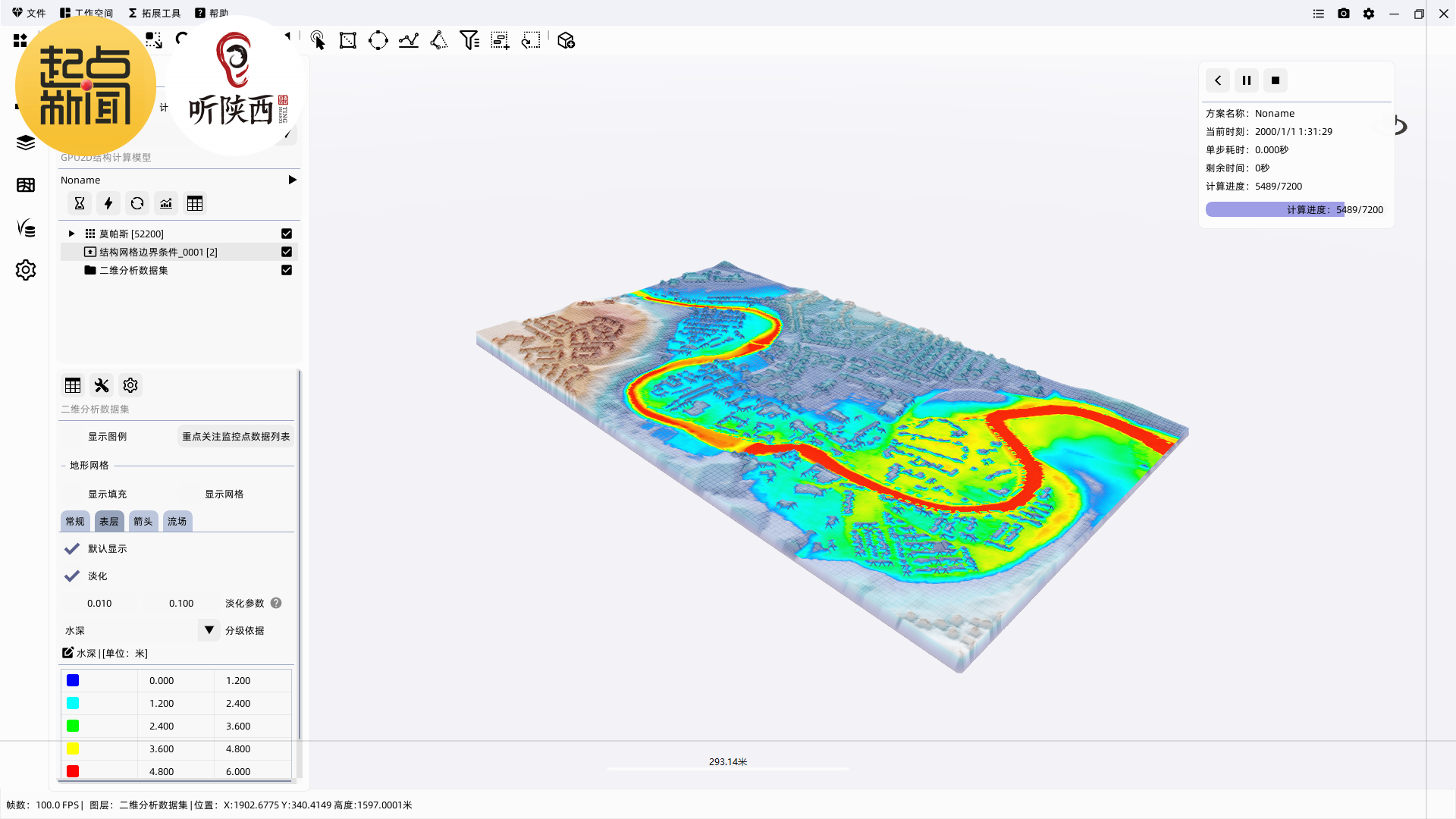Click 重点关注监控点数据列表 button
Image resolution: width=1456 pixels, height=819 pixels.
[236, 437]
